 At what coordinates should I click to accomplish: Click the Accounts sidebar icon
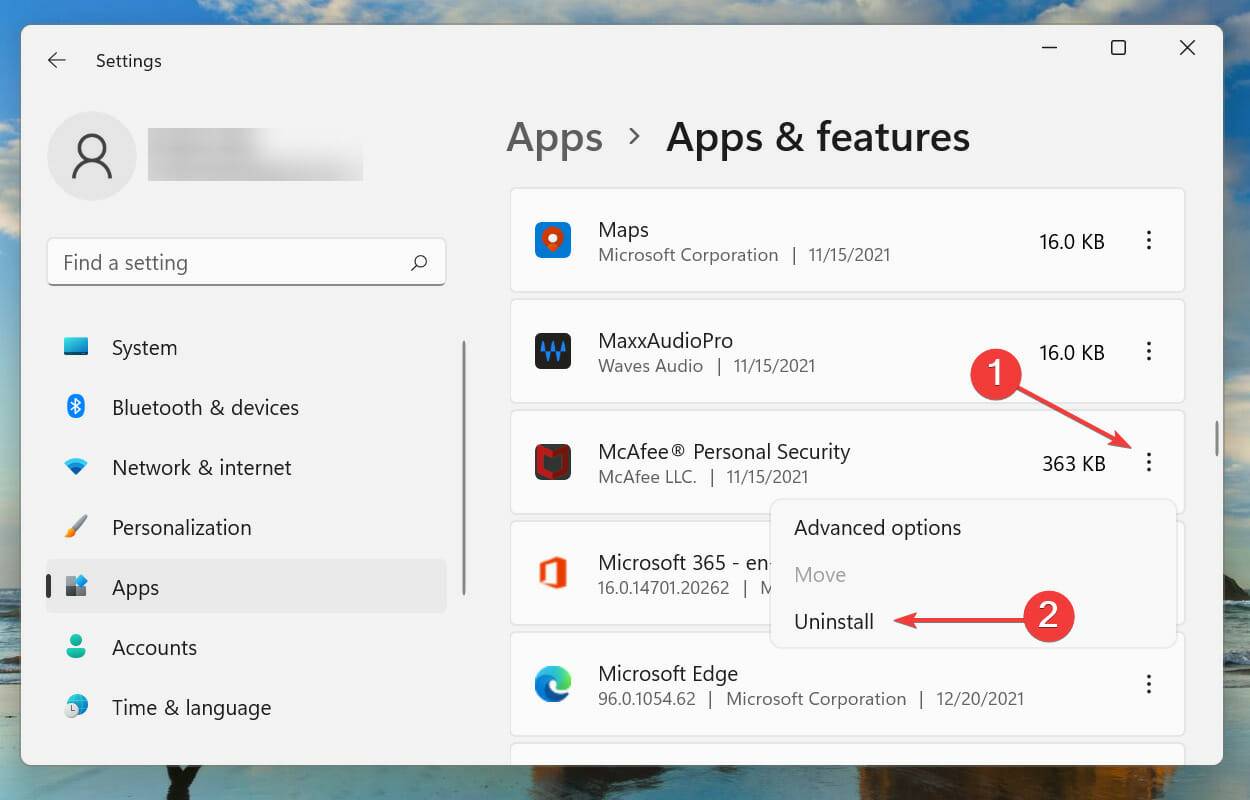click(74, 647)
